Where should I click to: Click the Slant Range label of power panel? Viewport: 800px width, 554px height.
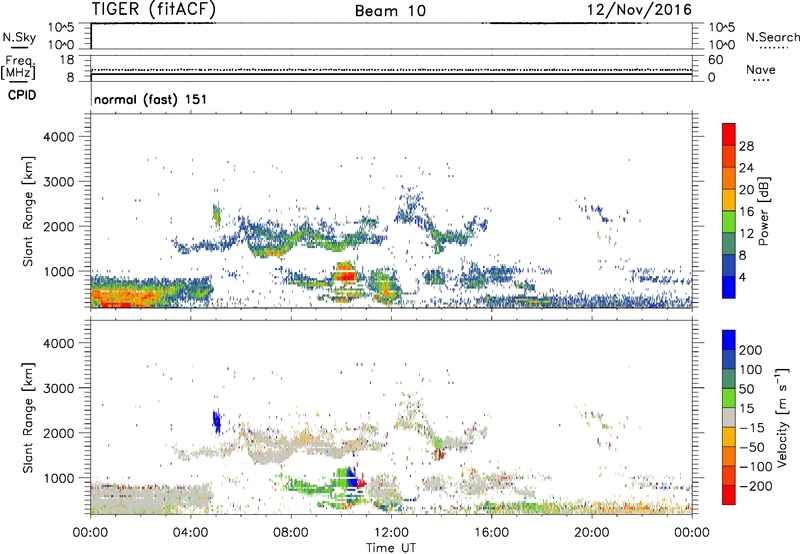pyautogui.click(x=29, y=211)
